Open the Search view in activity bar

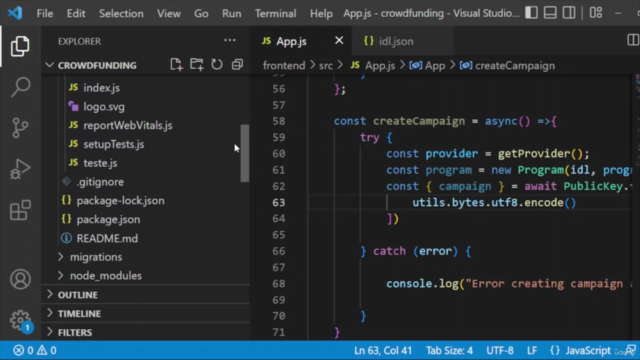click(x=20, y=87)
